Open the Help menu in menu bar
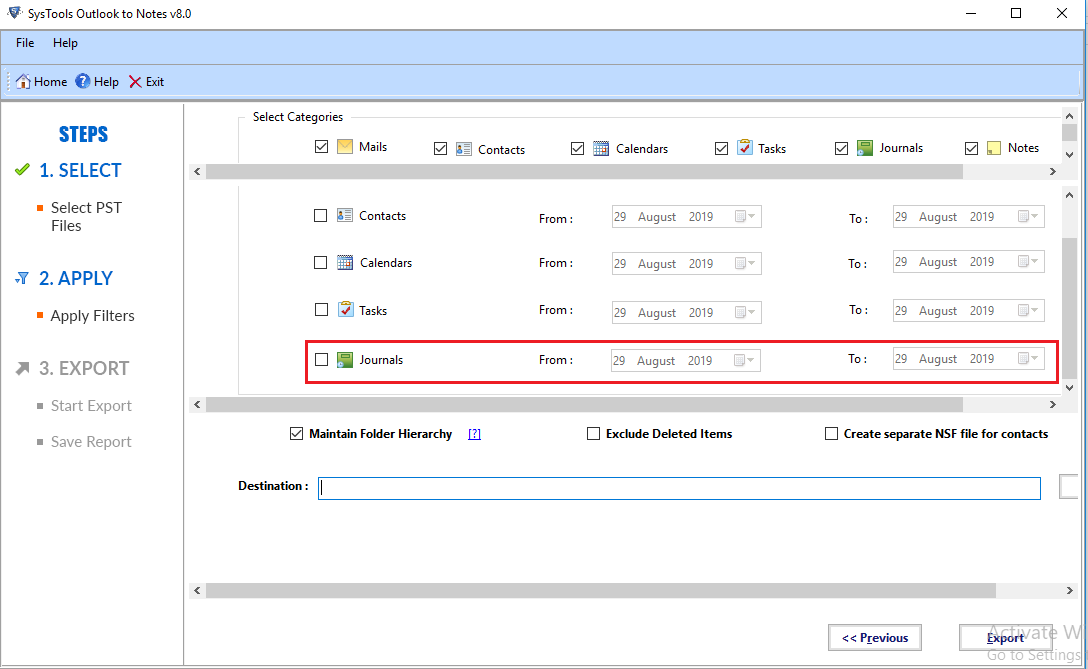The height and width of the screenshot is (669, 1088). (x=65, y=43)
